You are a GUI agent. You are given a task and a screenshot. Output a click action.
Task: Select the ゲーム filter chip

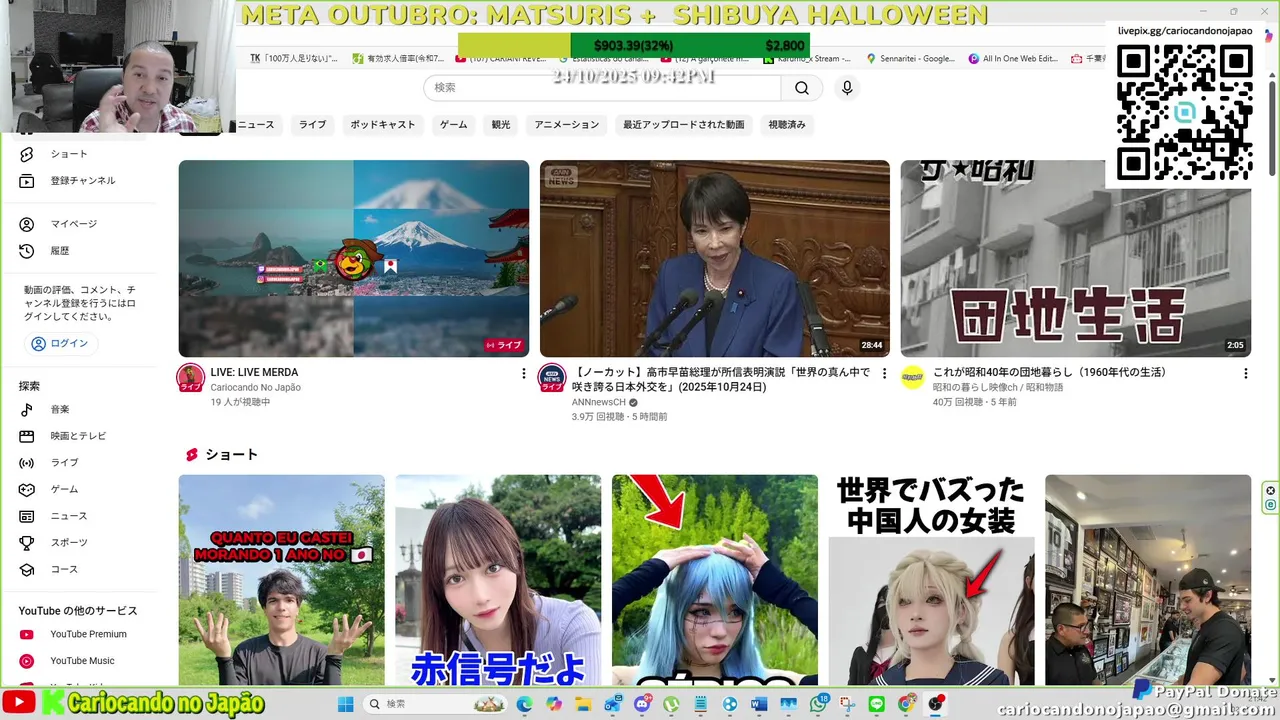pos(454,125)
